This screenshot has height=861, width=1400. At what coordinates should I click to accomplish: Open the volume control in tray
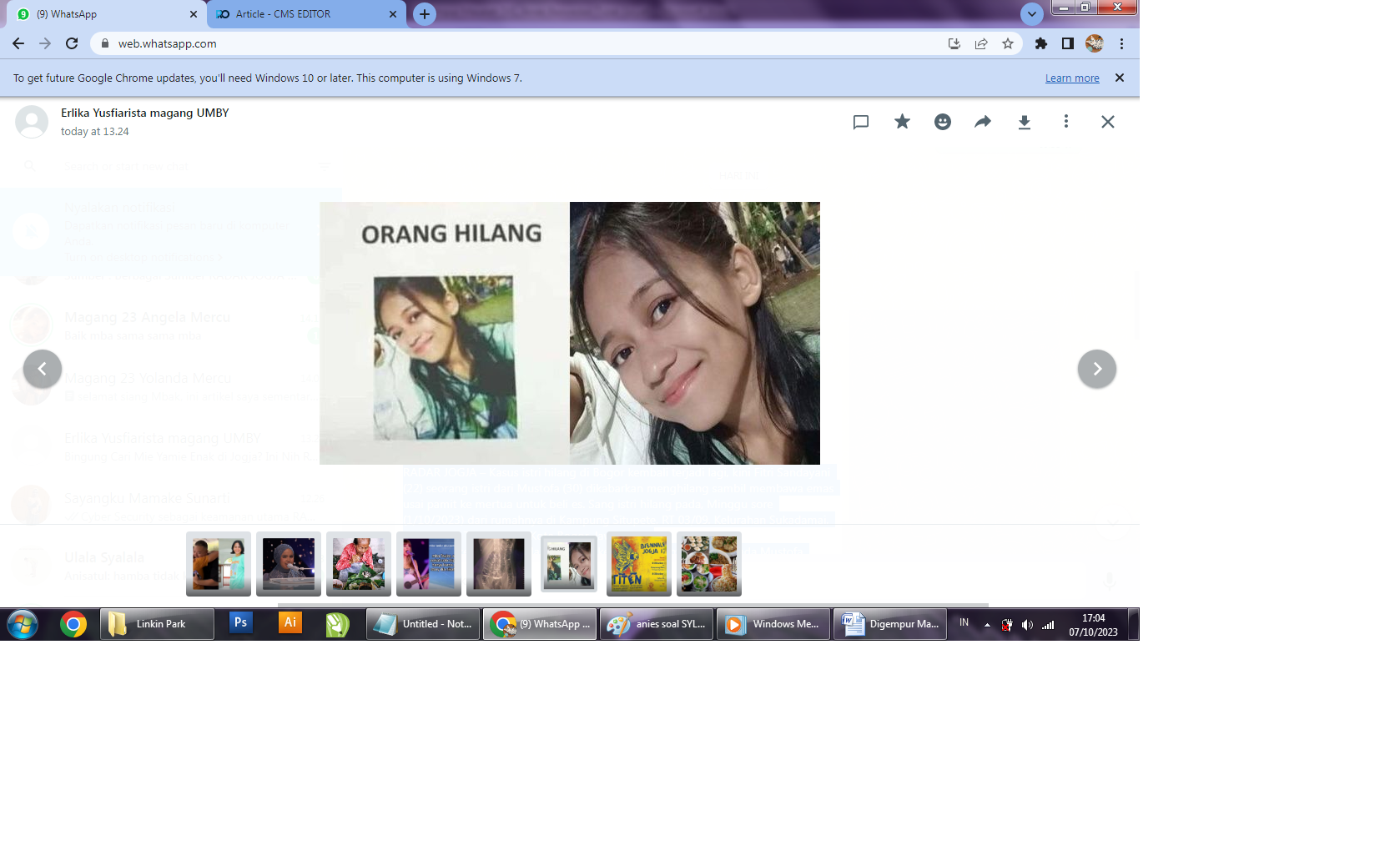tap(1027, 625)
